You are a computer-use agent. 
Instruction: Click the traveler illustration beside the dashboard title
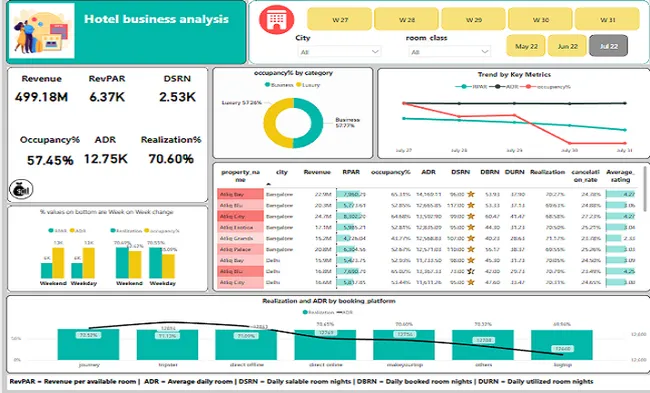(x=42, y=31)
